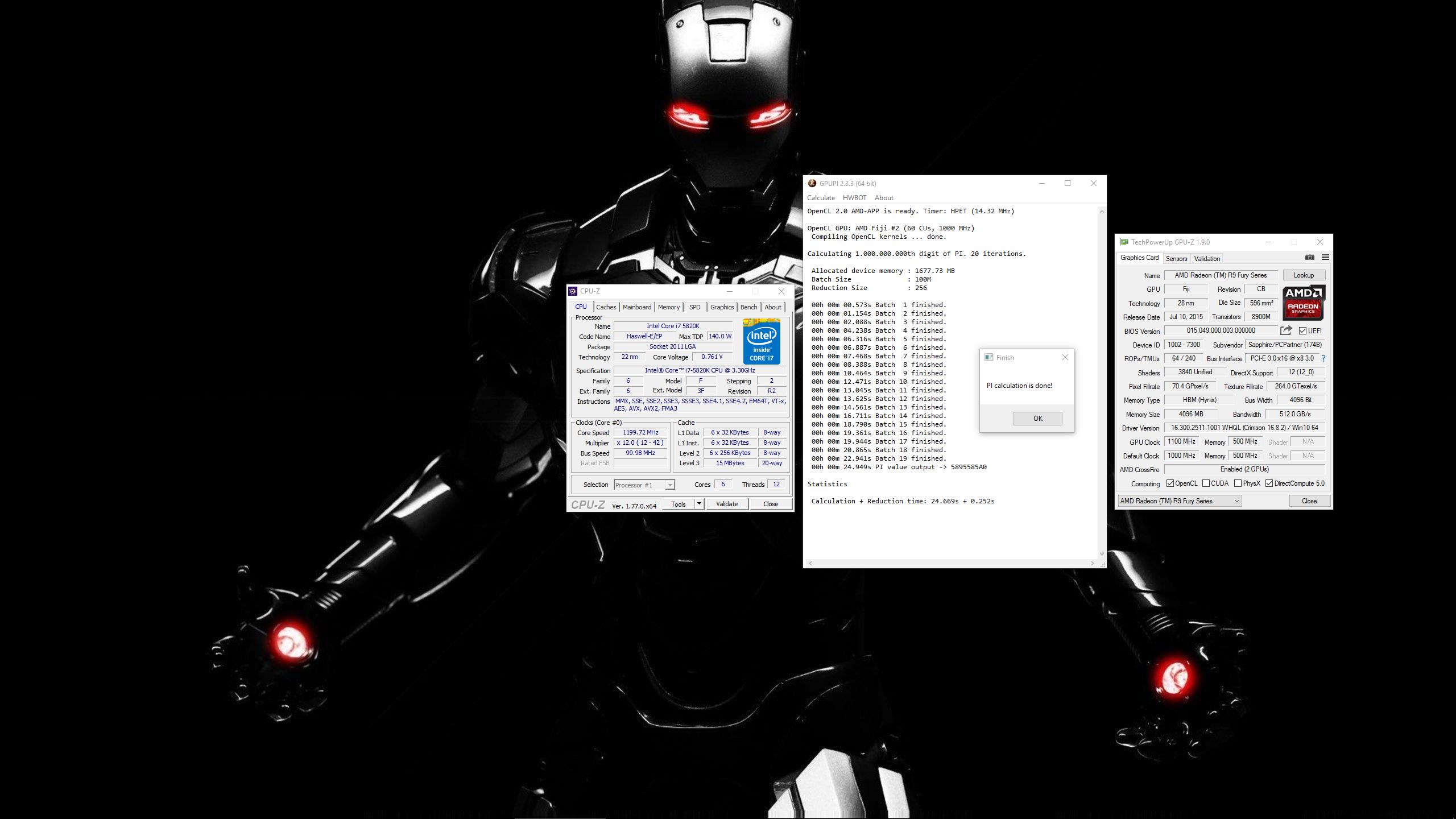Image resolution: width=1456 pixels, height=819 pixels.
Task: Select the Graphics Card tab in GPU-Z
Action: pos(1139,258)
